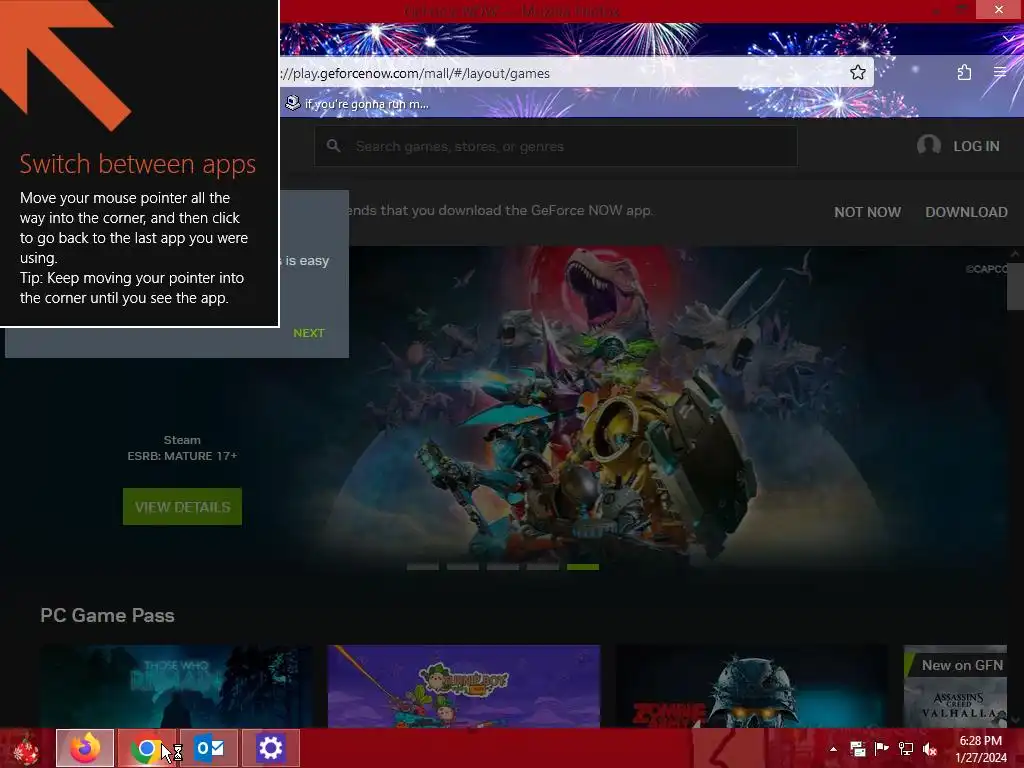
Task: Select the fourth carousel slide indicator
Action: (543, 567)
